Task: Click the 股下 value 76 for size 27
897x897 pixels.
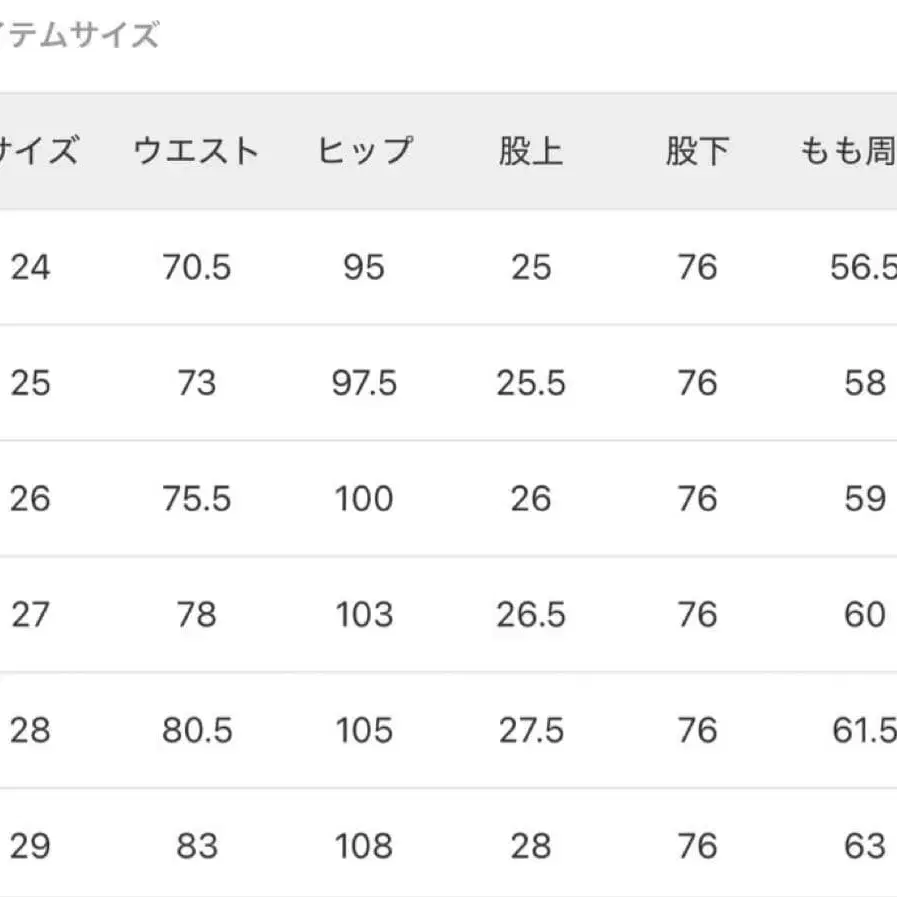Action: pos(697,615)
